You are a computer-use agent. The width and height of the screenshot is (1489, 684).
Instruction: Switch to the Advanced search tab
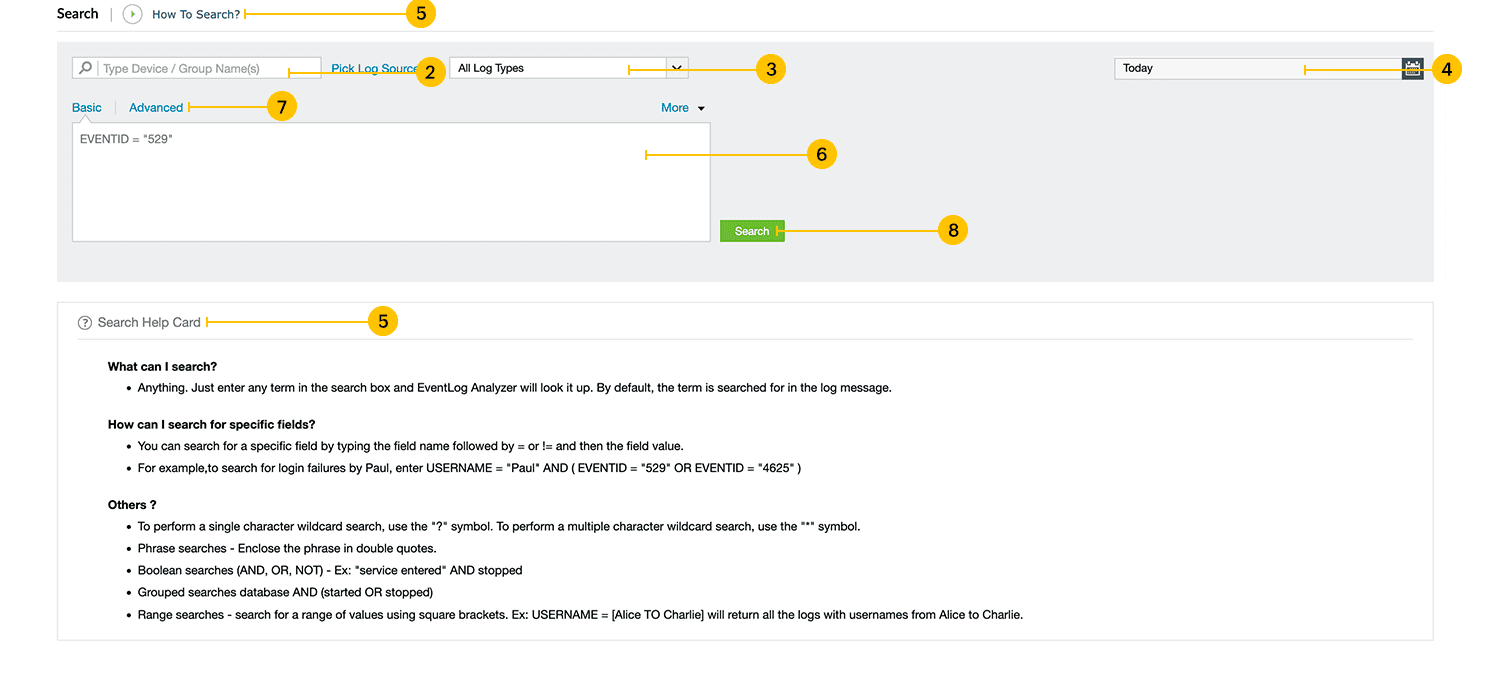[x=156, y=107]
